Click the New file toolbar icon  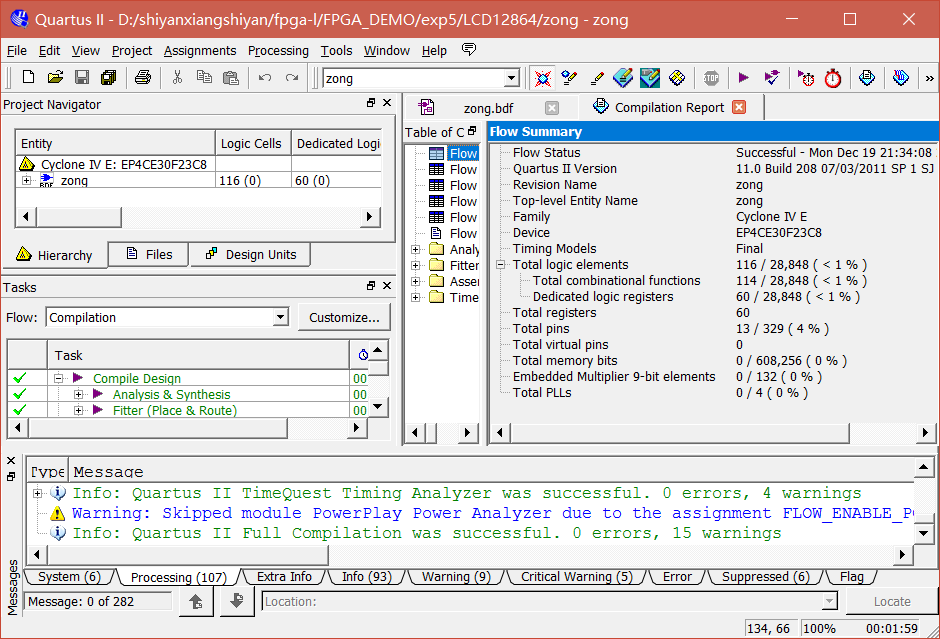click(28, 77)
